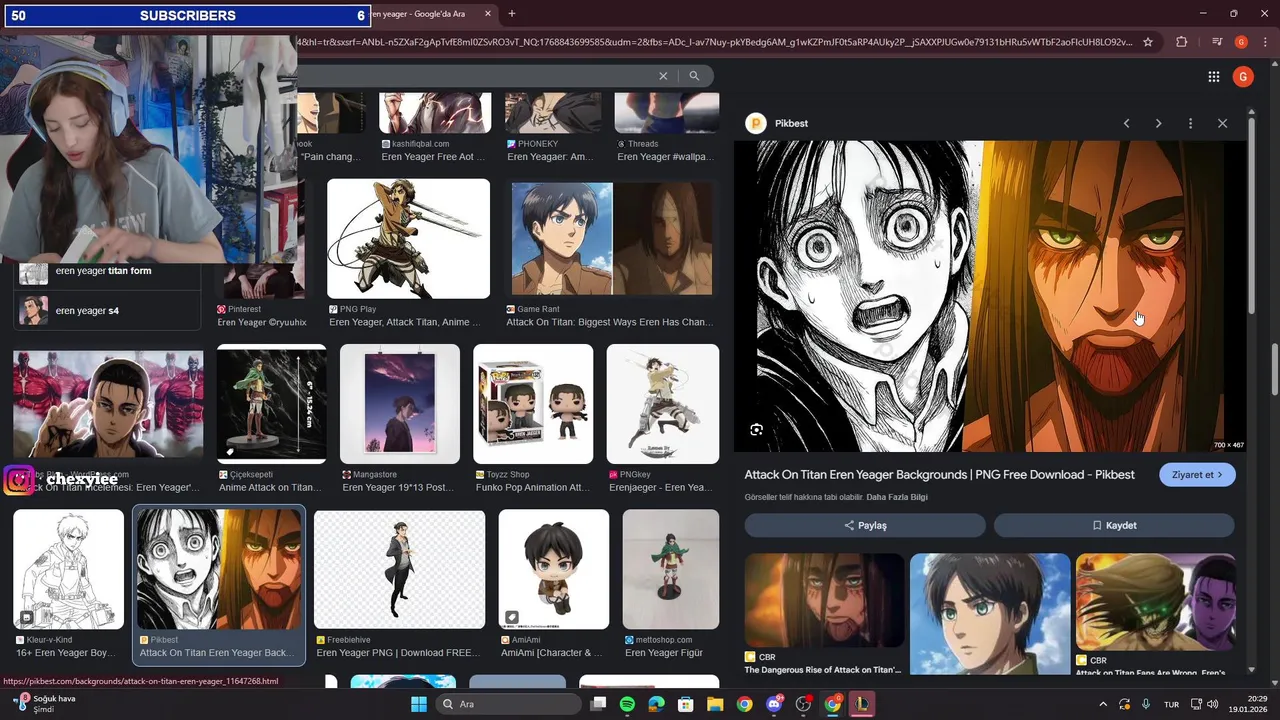Image resolution: width=1280 pixels, height=720 pixels.
Task: Open Spotify from the taskbar
Action: coord(627,704)
